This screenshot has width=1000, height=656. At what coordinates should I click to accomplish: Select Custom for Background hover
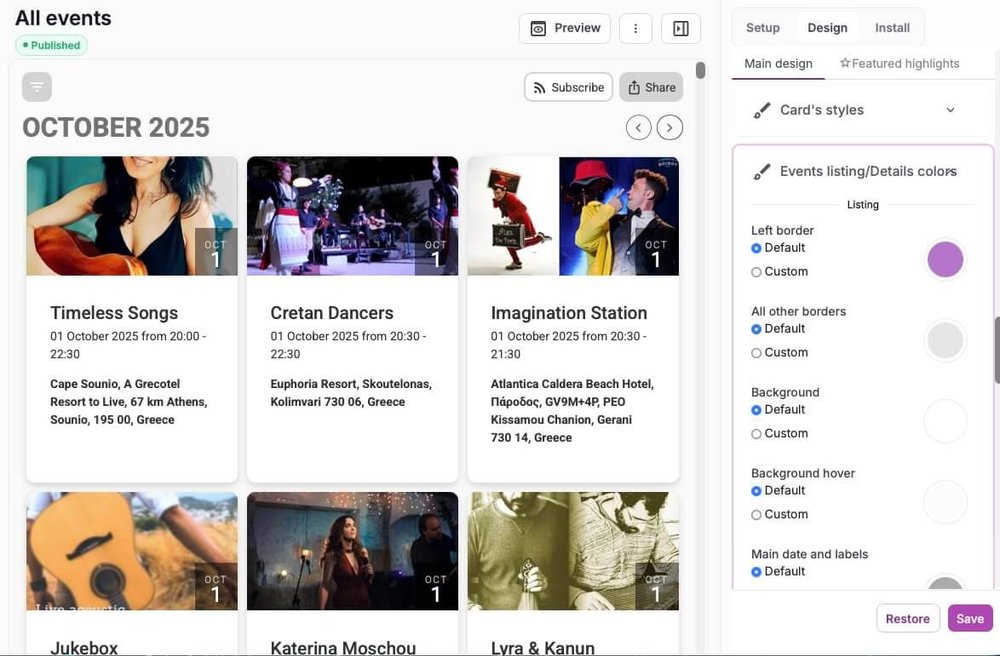(756, 515)
